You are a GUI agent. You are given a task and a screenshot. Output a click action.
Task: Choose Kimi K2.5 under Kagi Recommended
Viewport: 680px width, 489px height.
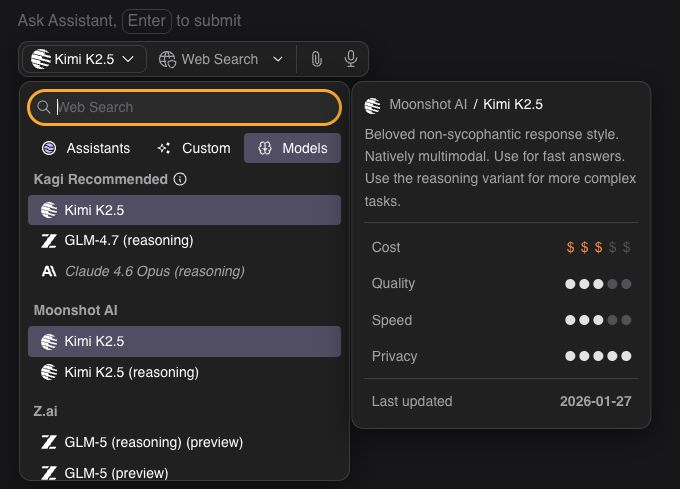(x=184, y=210)
